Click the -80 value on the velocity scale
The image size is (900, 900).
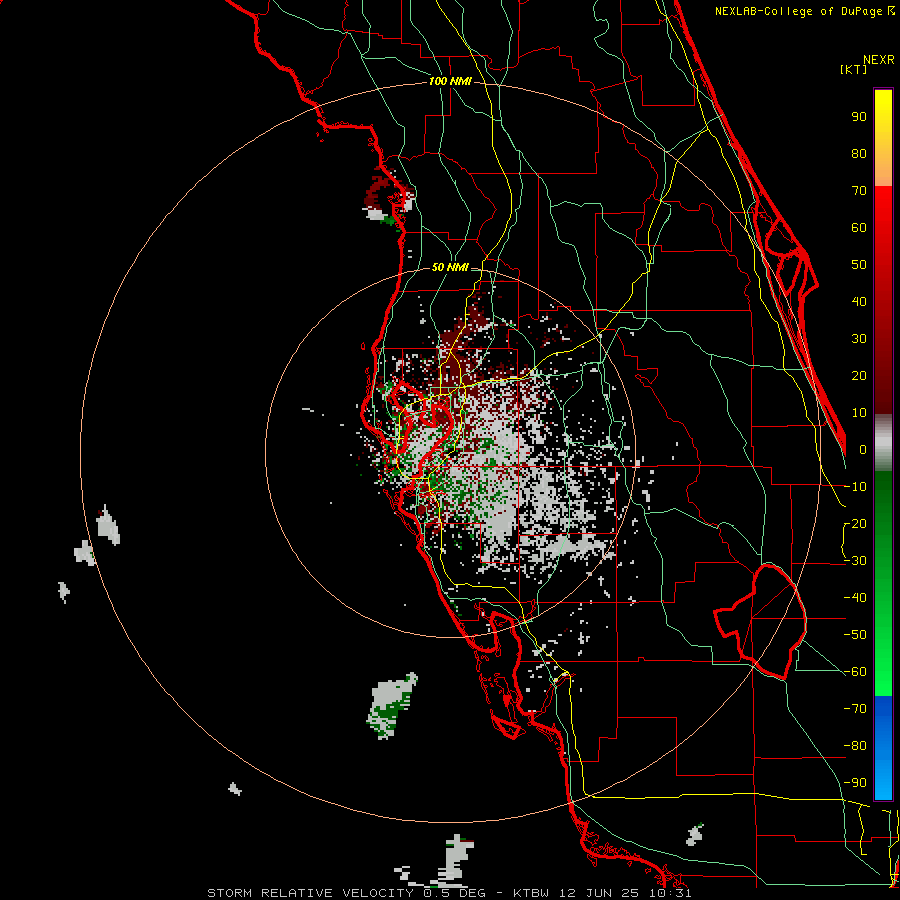(855, 746)
